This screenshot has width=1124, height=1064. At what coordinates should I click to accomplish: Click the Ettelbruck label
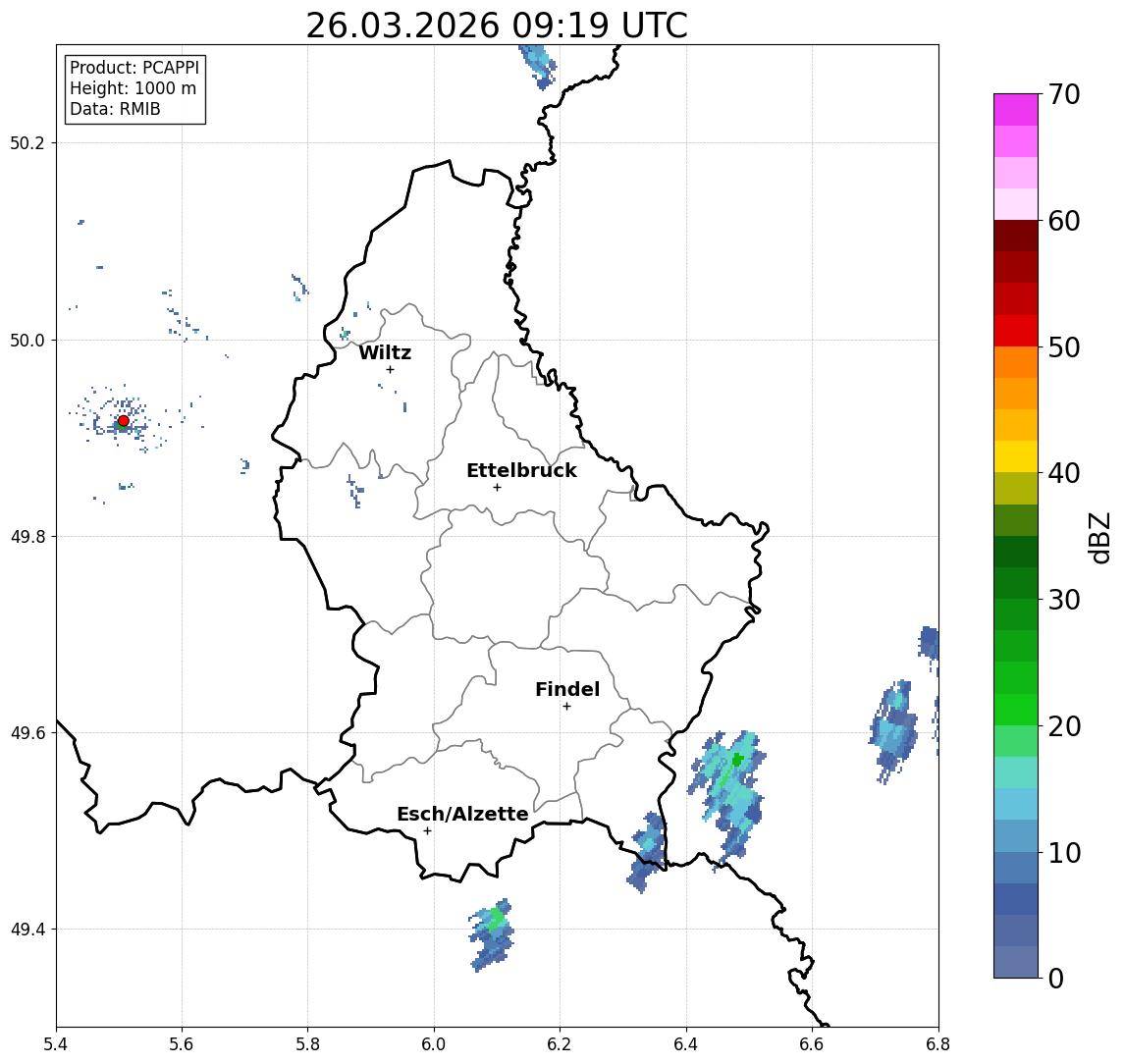click(x=521, y=470)
